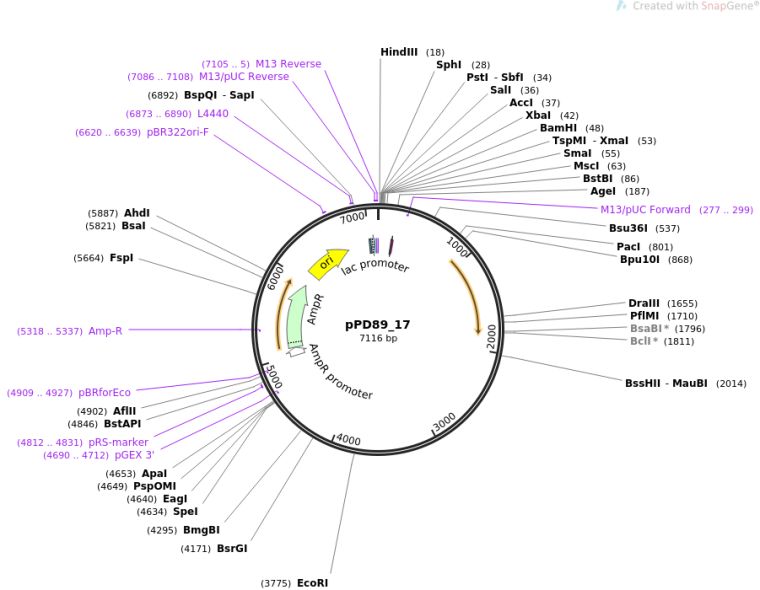Click the pBR322ori-F primer label
The image size is (760, 590).
pyautogui.click(x=178, y=132)
